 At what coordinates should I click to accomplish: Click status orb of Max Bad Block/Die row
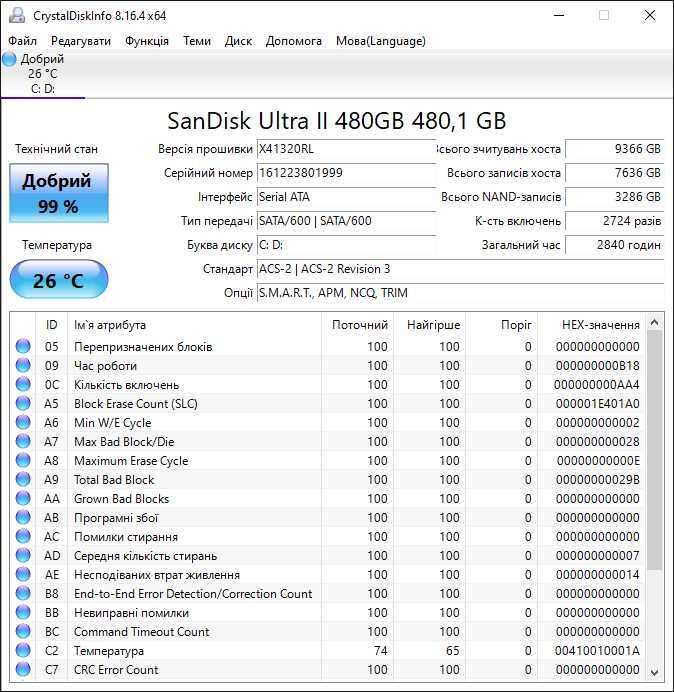[23, 441]
